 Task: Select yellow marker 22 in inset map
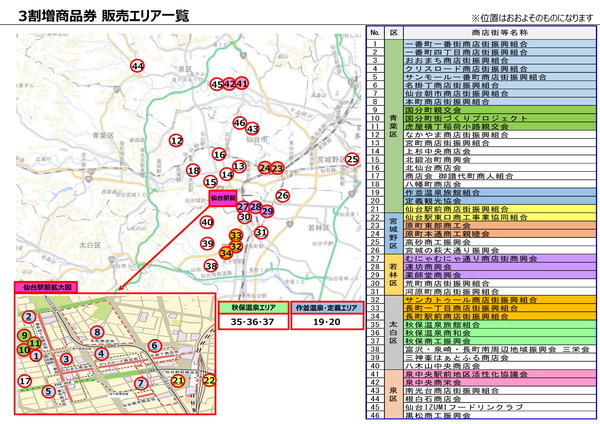click(209, 380)
